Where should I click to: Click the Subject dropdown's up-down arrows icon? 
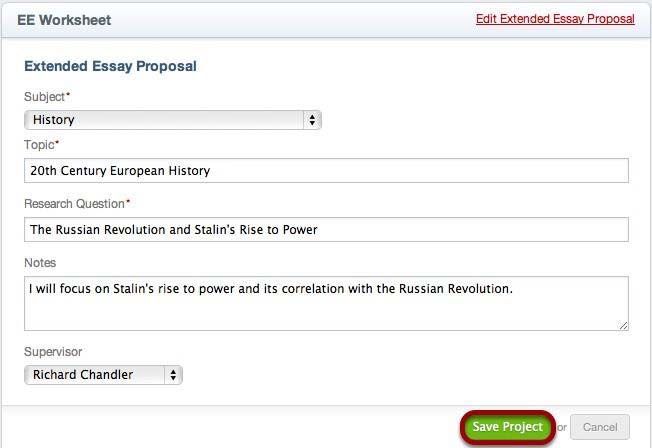pos(312,120)
